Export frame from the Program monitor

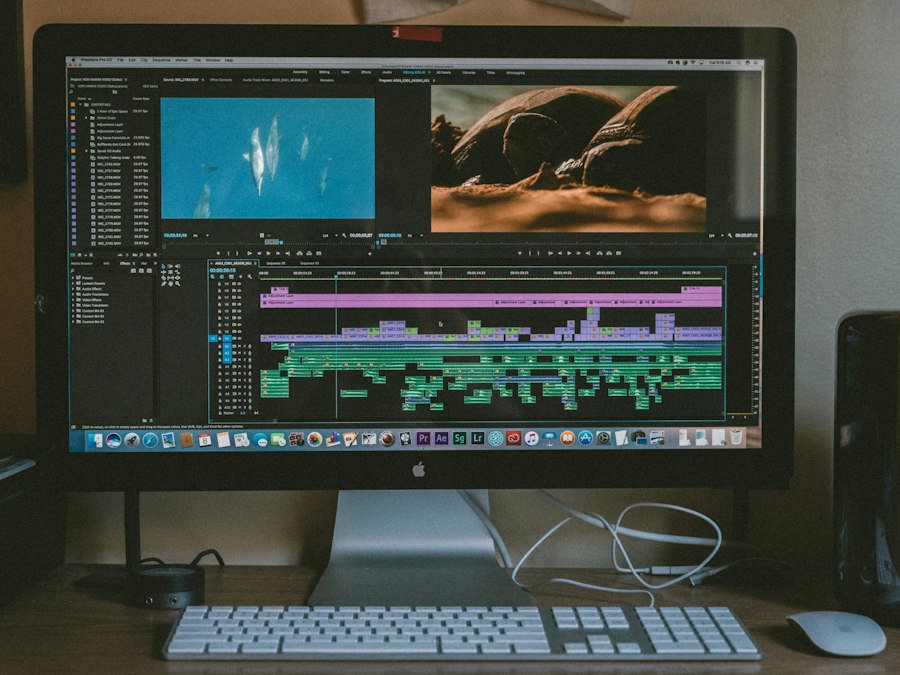[x=618, y=253]
